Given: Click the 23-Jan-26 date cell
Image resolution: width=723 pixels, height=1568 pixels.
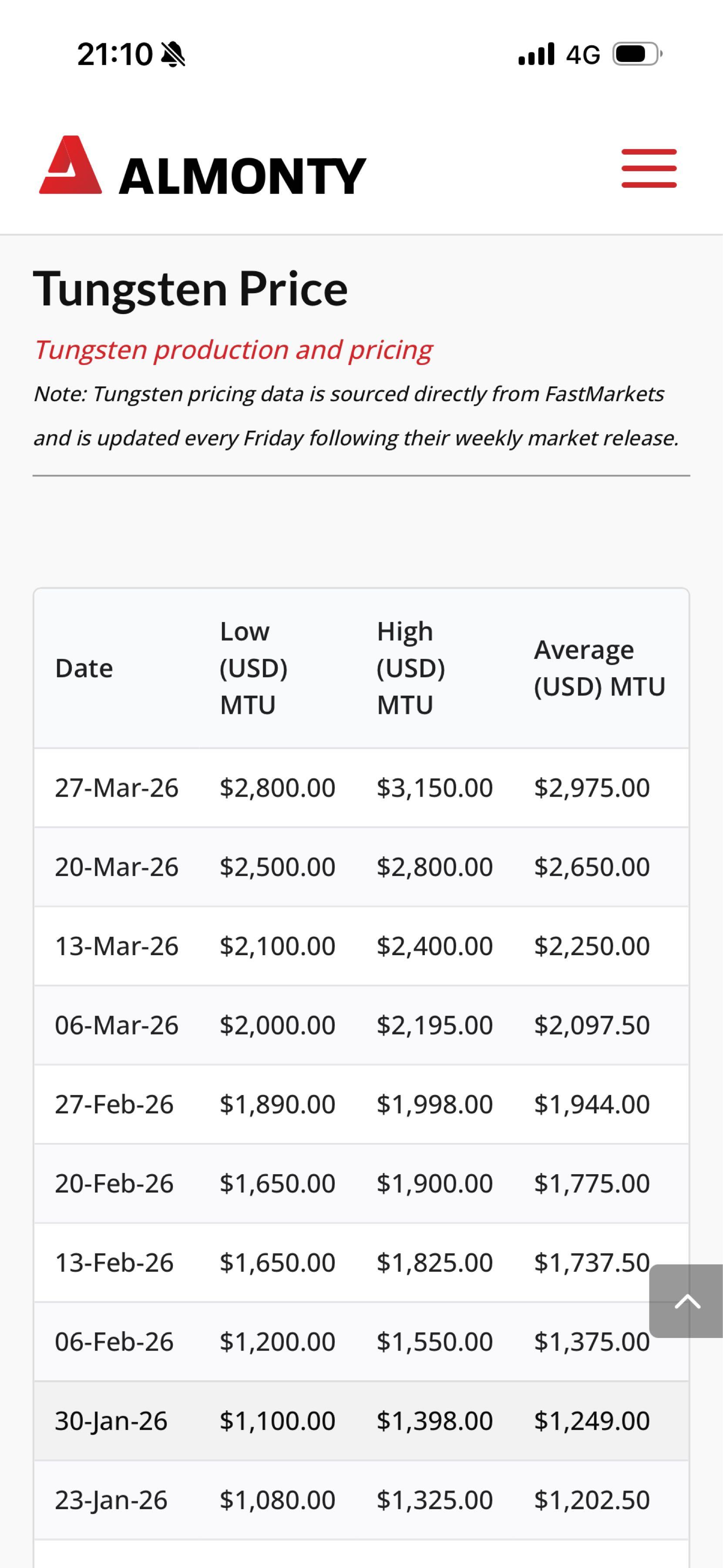Looking at the screenshot, I should click(111, 1500).
